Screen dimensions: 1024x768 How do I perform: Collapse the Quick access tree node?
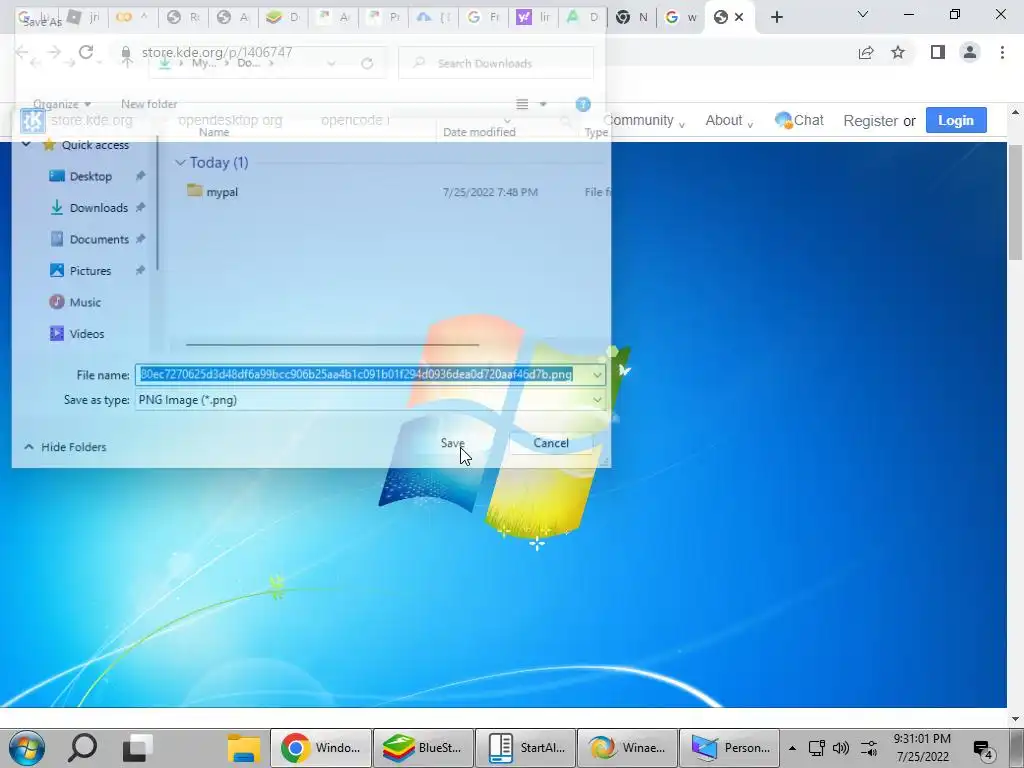coord(26,144)
